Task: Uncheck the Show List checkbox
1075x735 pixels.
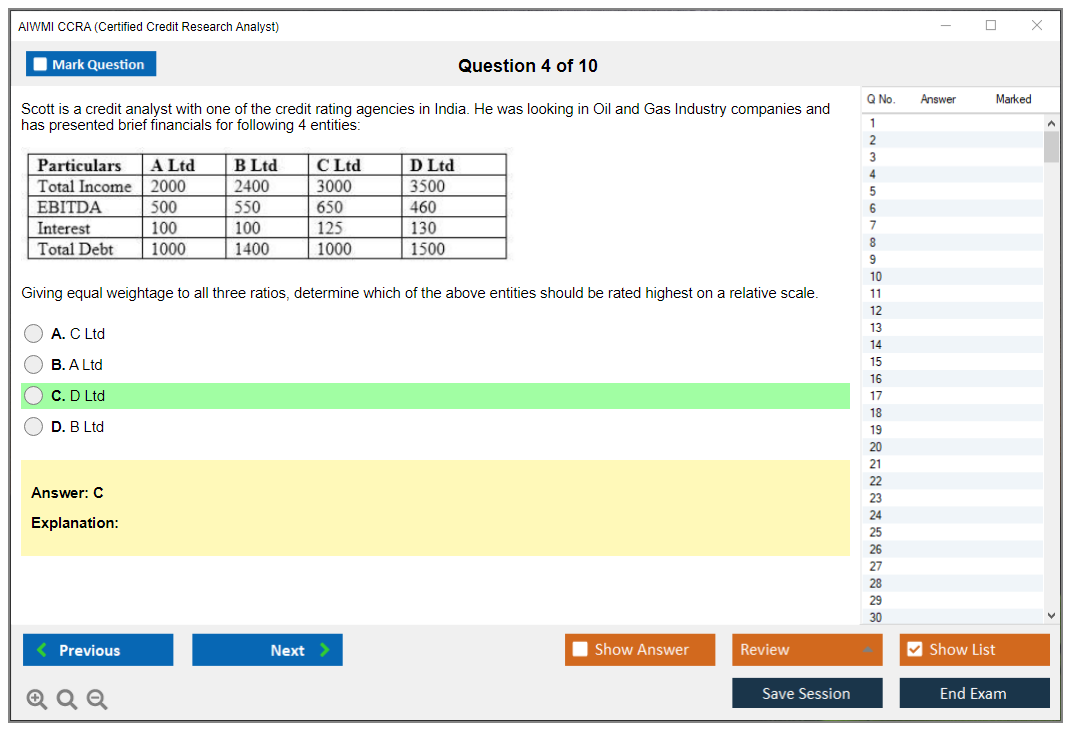Action: [914, 650]
